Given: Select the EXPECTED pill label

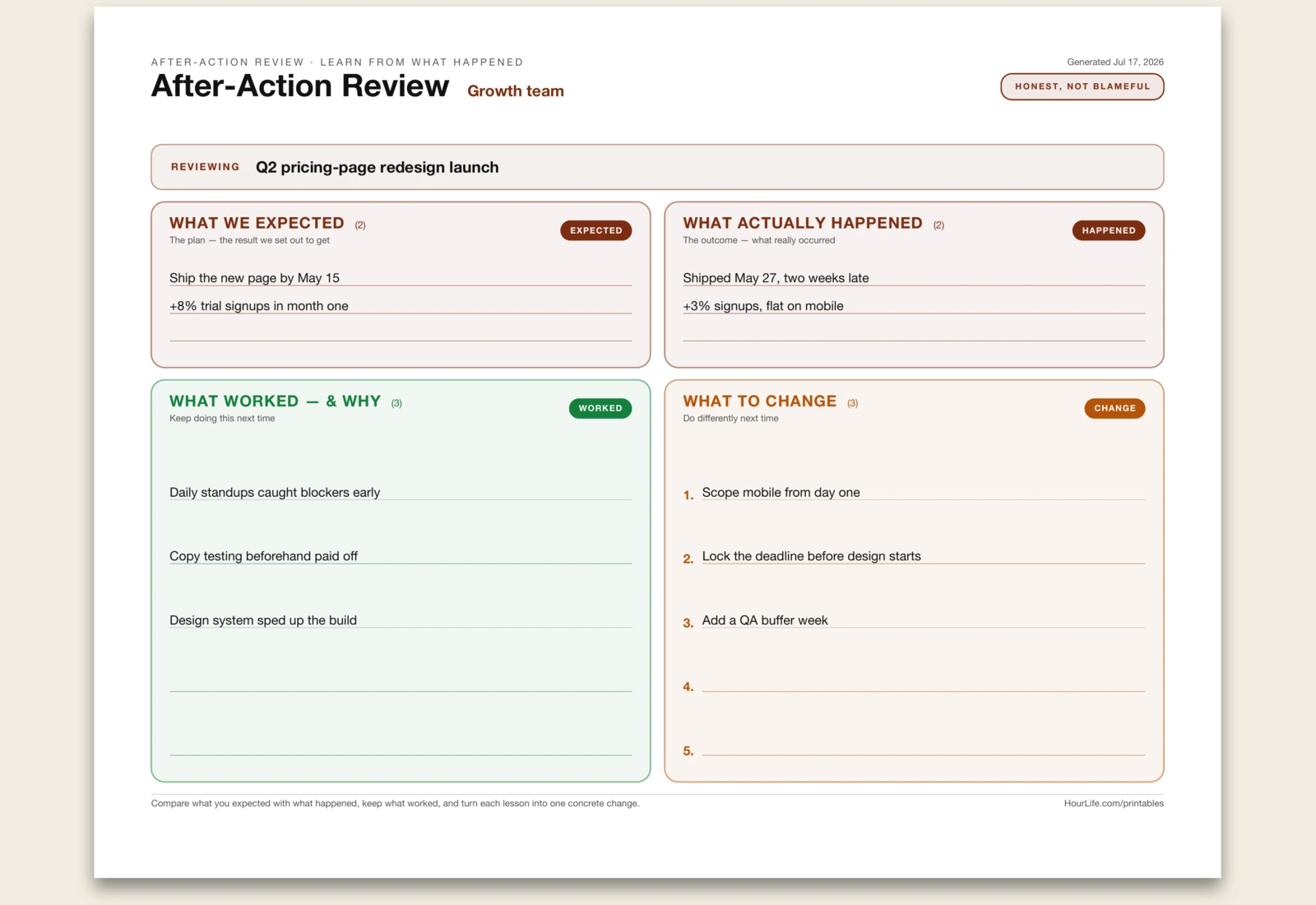Looking at the screenshot, I should 595,230.
